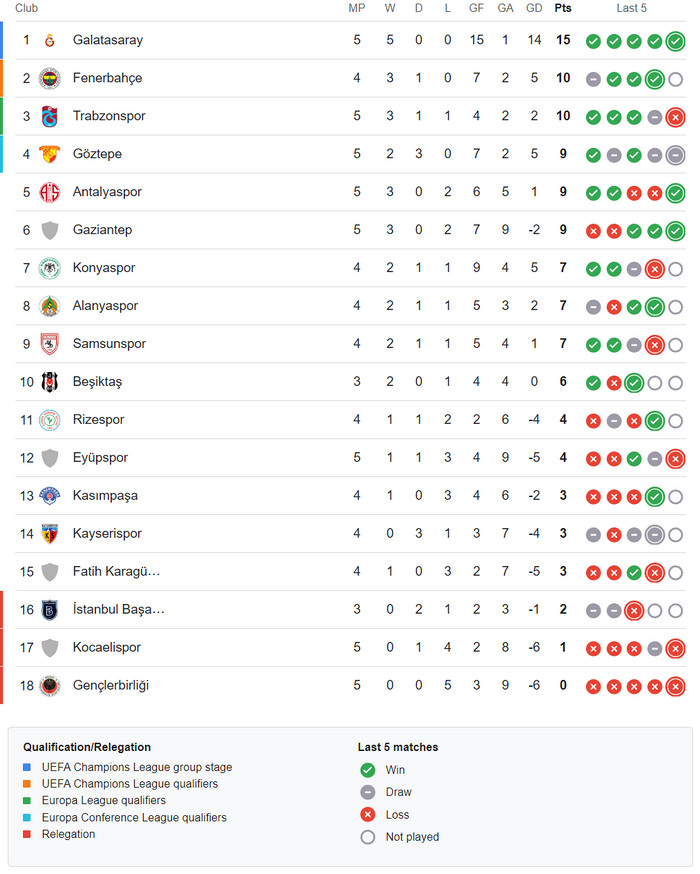Screen dimensions: 700x874
Task: Select the İstanbul Başakşehir row name
Action: [x=119, y=609]
